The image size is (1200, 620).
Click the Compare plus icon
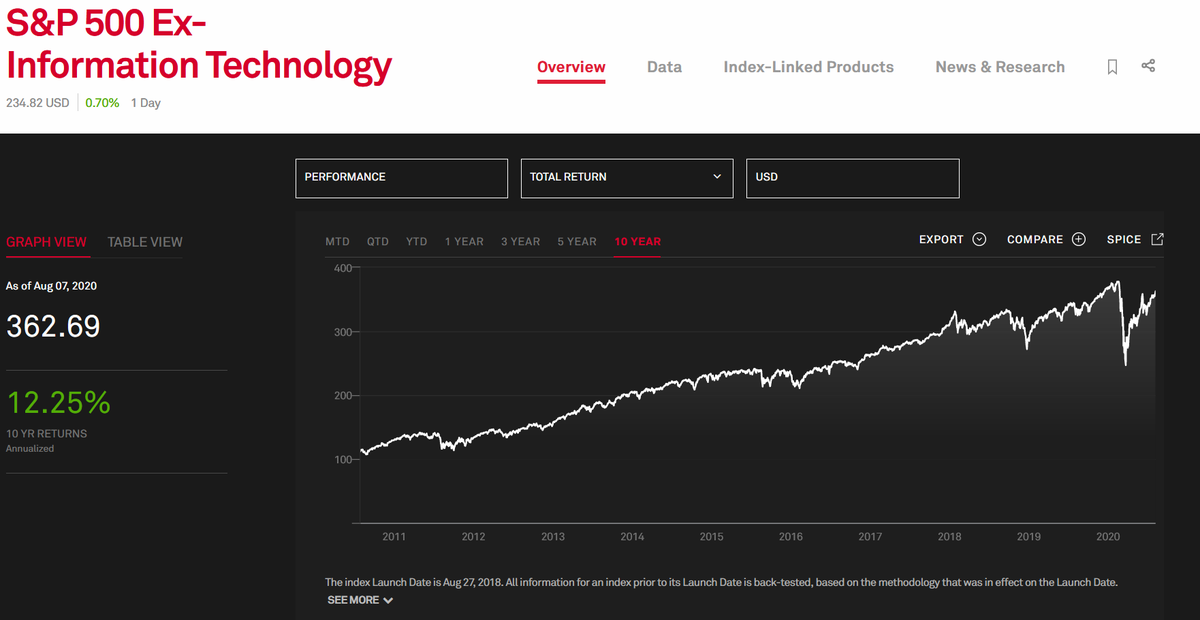[1078, 239]
